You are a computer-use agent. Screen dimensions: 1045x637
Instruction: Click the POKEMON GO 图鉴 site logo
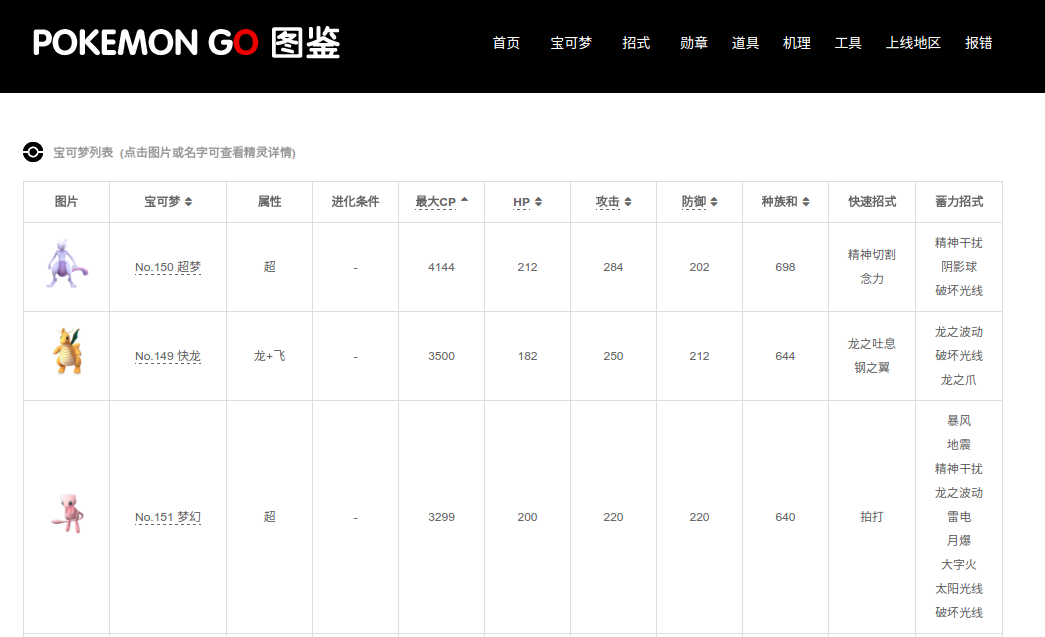(x=187, y=43)
